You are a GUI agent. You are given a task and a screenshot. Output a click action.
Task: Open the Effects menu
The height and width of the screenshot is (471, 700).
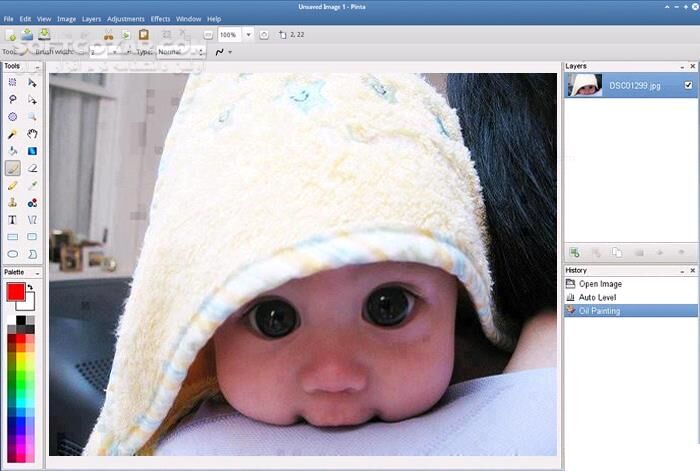coord(160,19)
